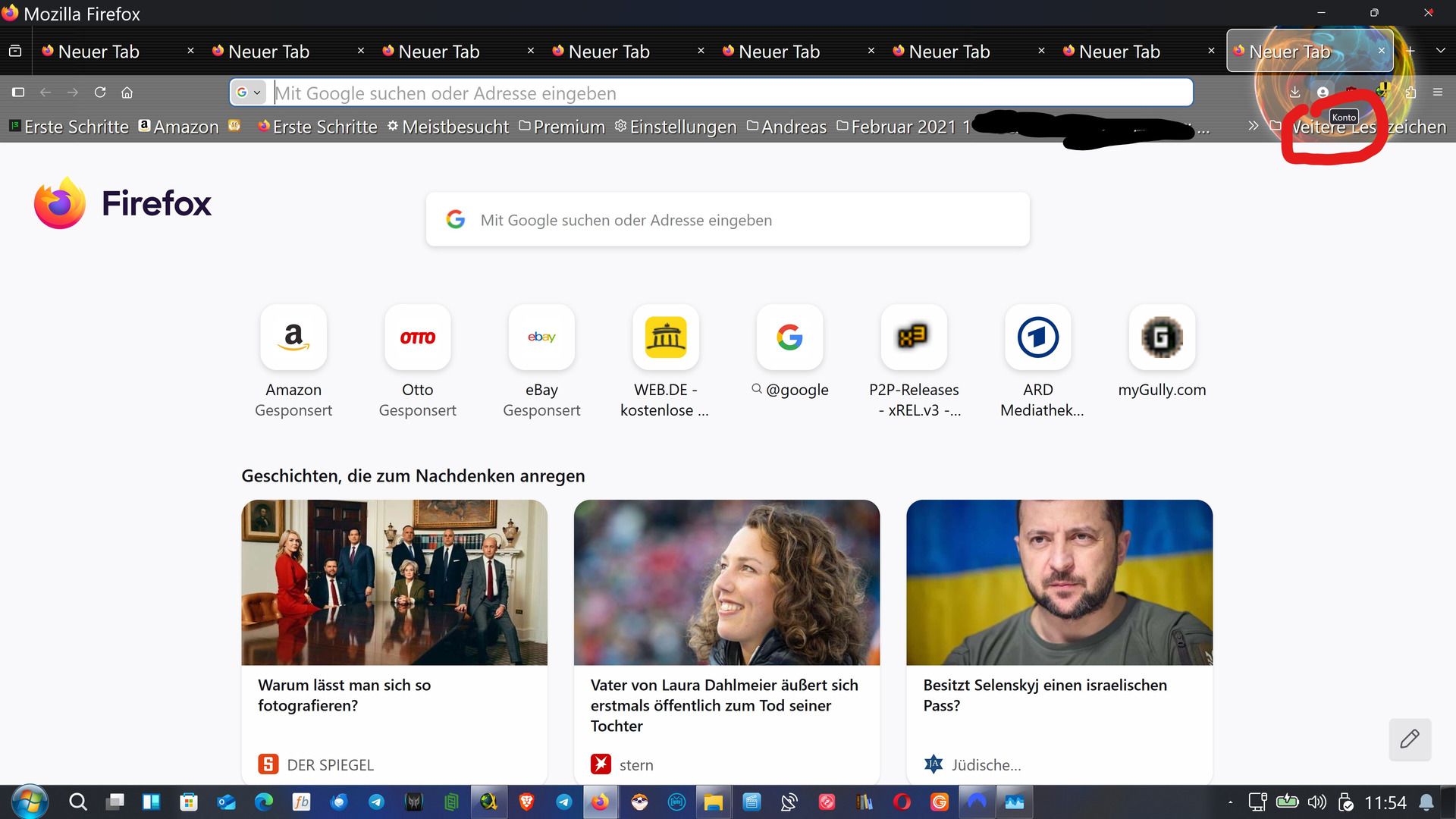Show more bookmarks overflow chevron

[1253, 126]
